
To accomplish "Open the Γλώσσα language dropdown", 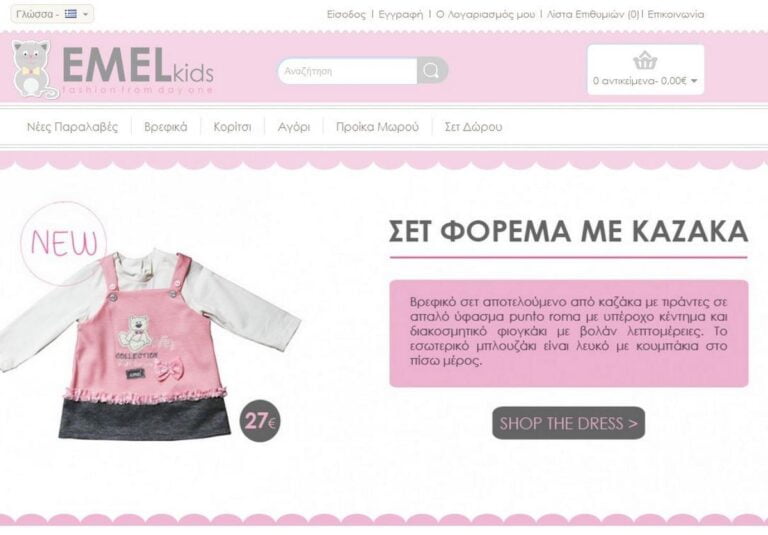I will pos(52,14).
